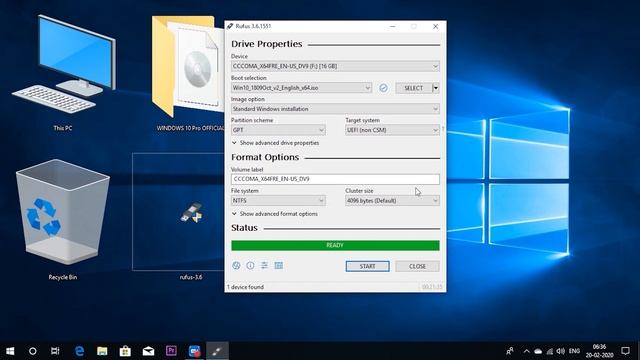640x360 pixels.
Task: Open screen recorder app in taskbar
Action: coord(194,351)
